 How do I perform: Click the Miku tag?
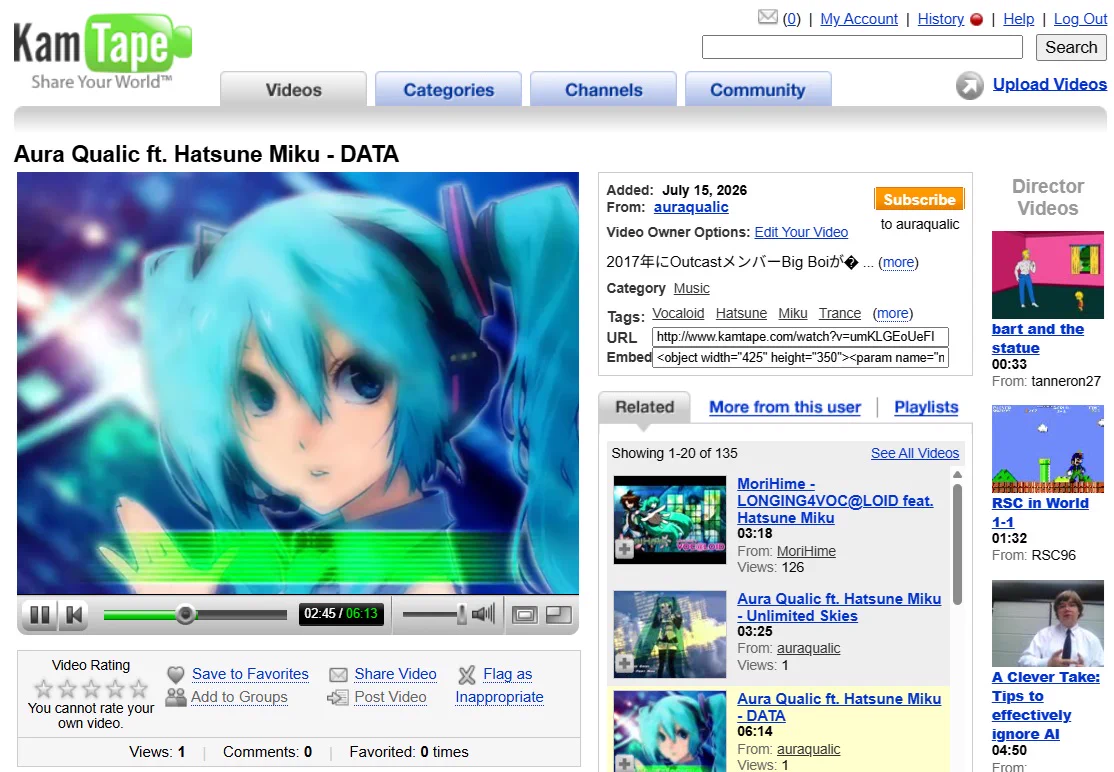pos(792,313)
